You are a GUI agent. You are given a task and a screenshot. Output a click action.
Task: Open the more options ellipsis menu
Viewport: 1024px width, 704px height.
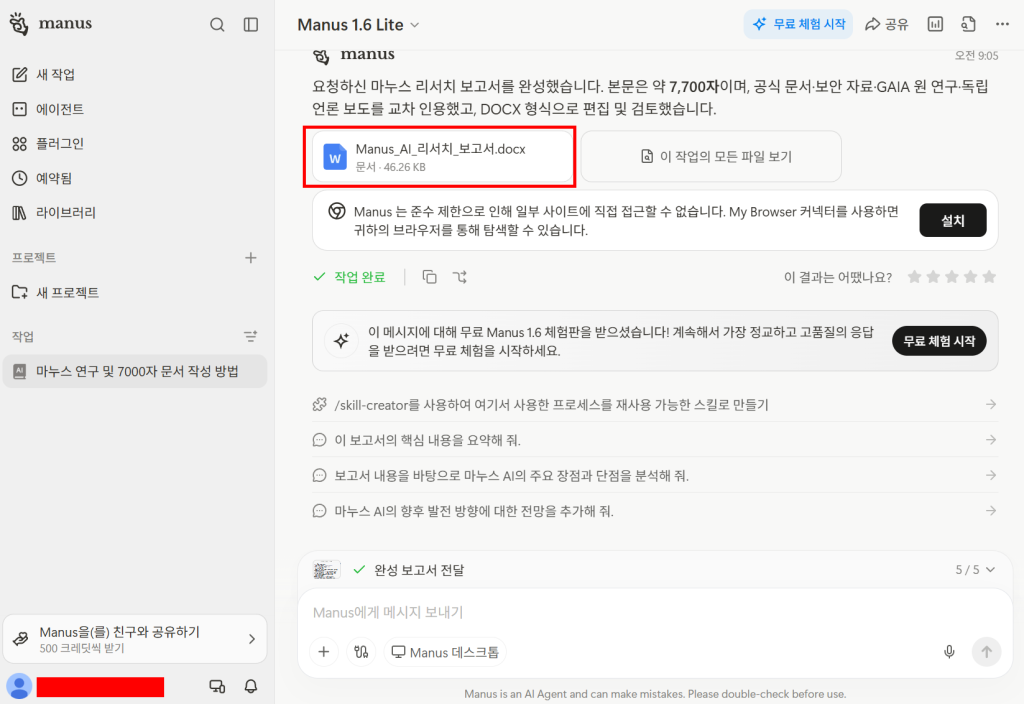(x=1002, y=24)
